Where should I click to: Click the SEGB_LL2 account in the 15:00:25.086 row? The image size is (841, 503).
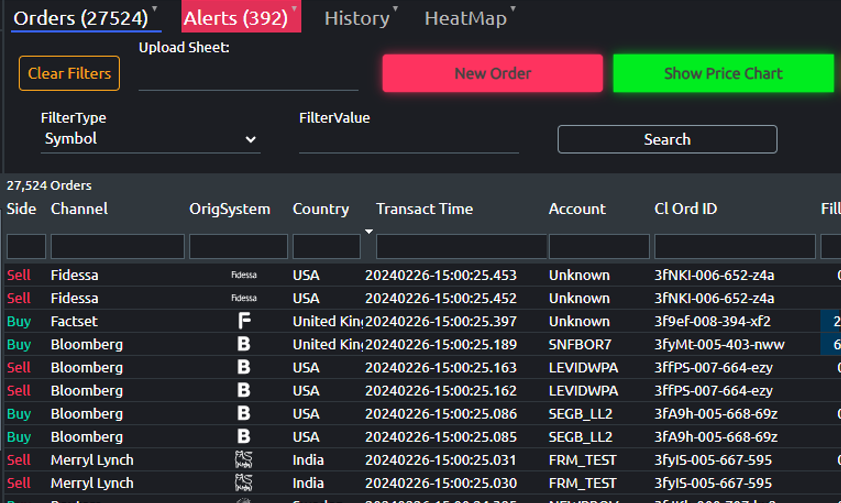point(580,413)
